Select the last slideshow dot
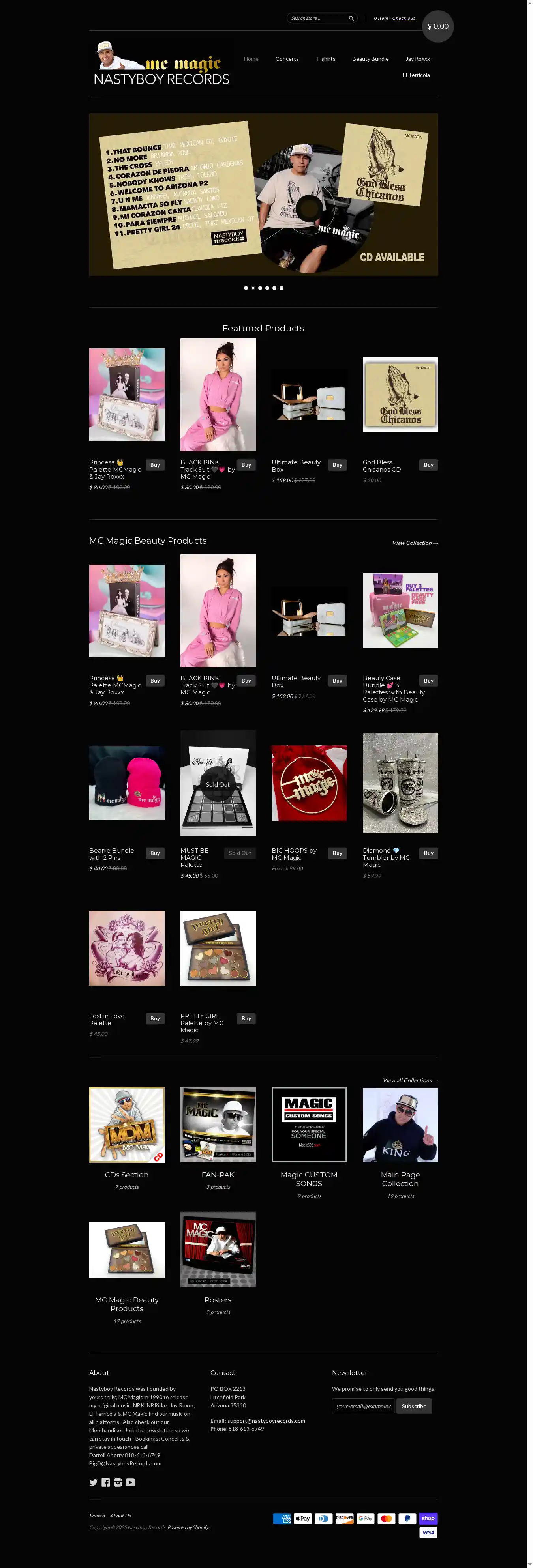 (282, 288)
